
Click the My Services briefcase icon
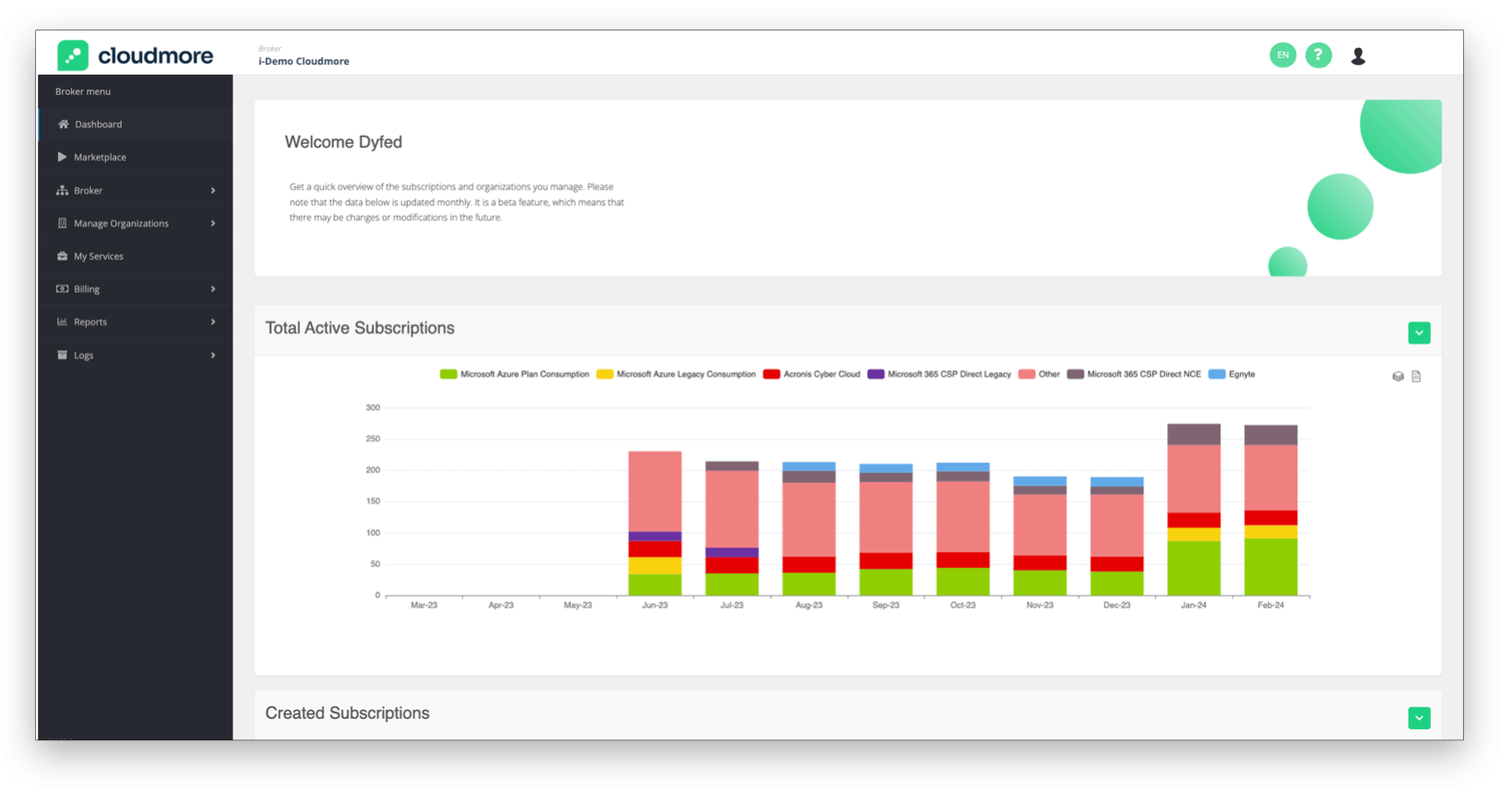coord(63,257)
